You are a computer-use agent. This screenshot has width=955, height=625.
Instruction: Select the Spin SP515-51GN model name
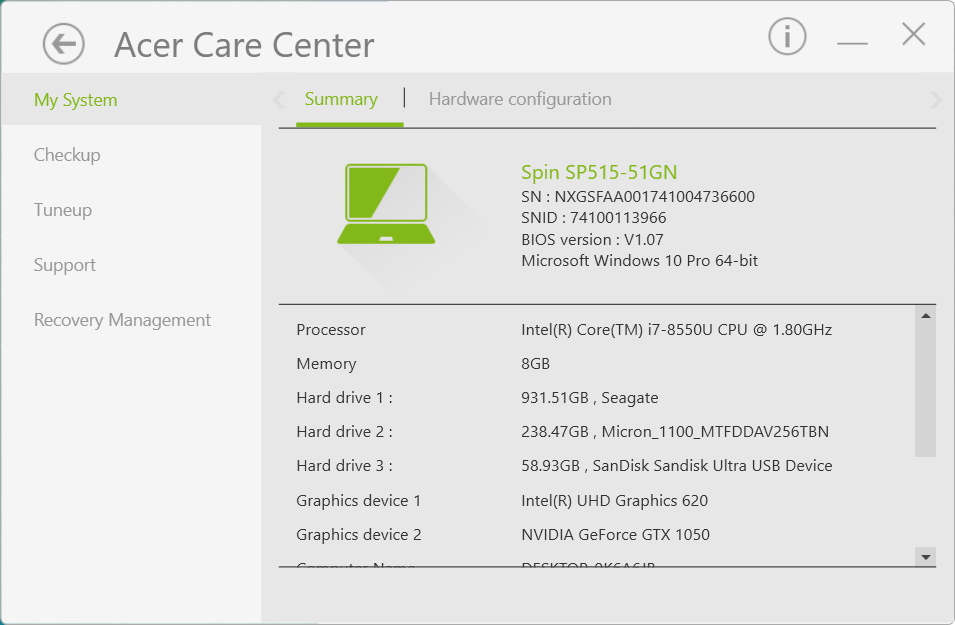pos(599,172)
